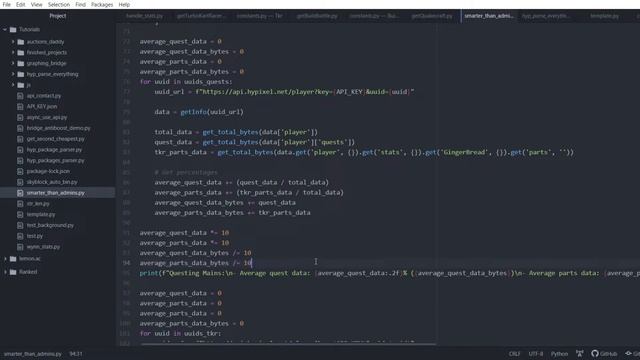Click the Ranked folder icon
This screenshot has height=360, width=640.
click(13, 272)
